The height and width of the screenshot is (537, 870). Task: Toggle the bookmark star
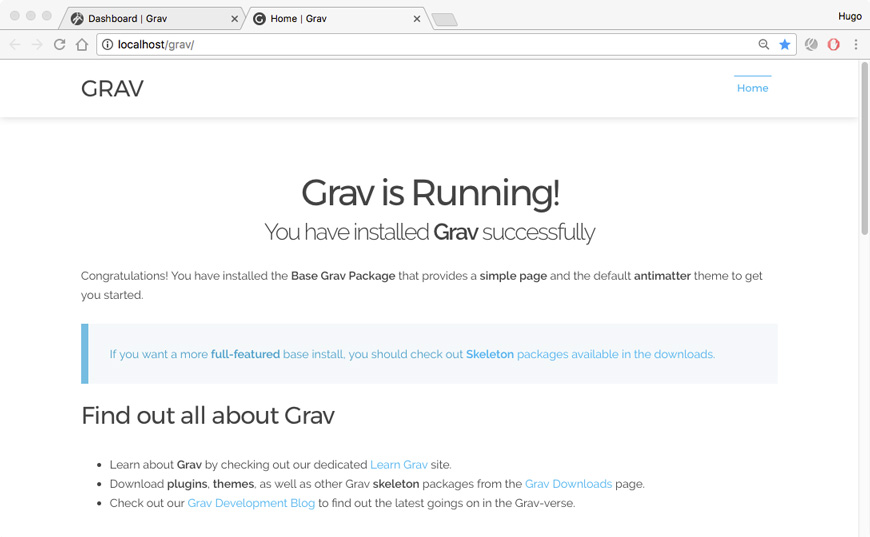click(785, 44)
